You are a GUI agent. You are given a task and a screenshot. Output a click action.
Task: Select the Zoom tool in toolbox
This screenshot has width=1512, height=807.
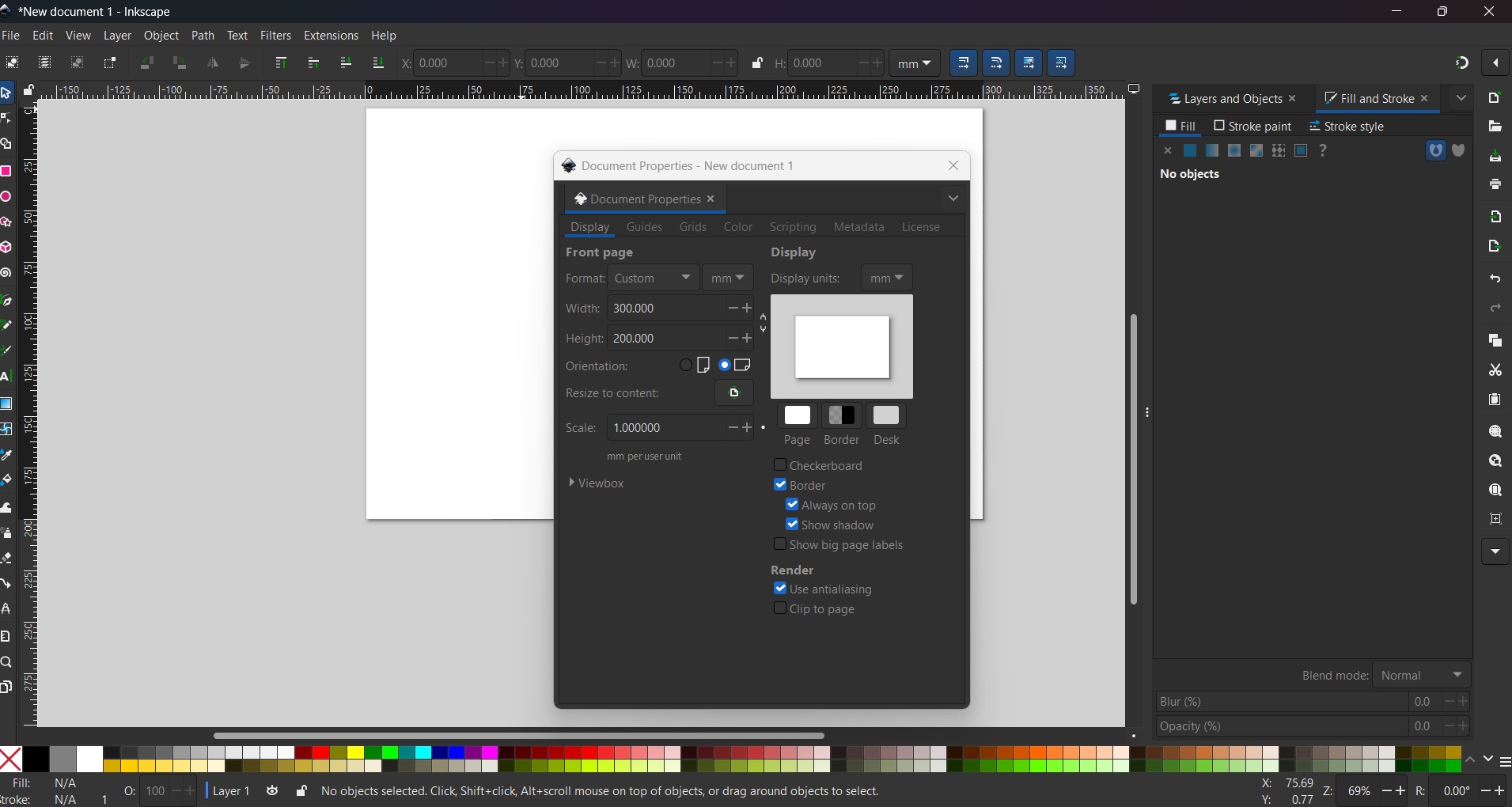(x=6, y=662)
